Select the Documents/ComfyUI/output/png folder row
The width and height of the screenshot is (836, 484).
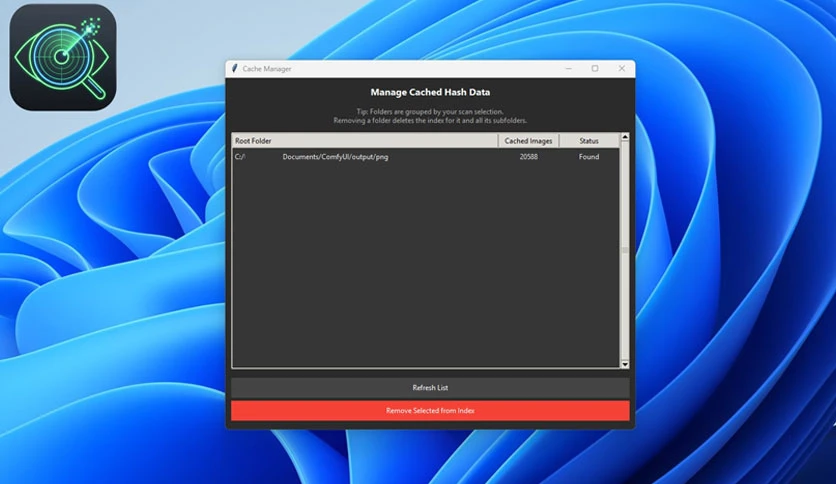(x=425, y=157)
